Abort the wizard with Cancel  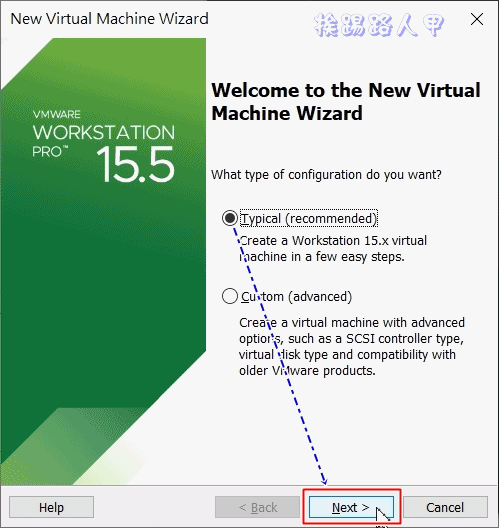coord(445,507)
